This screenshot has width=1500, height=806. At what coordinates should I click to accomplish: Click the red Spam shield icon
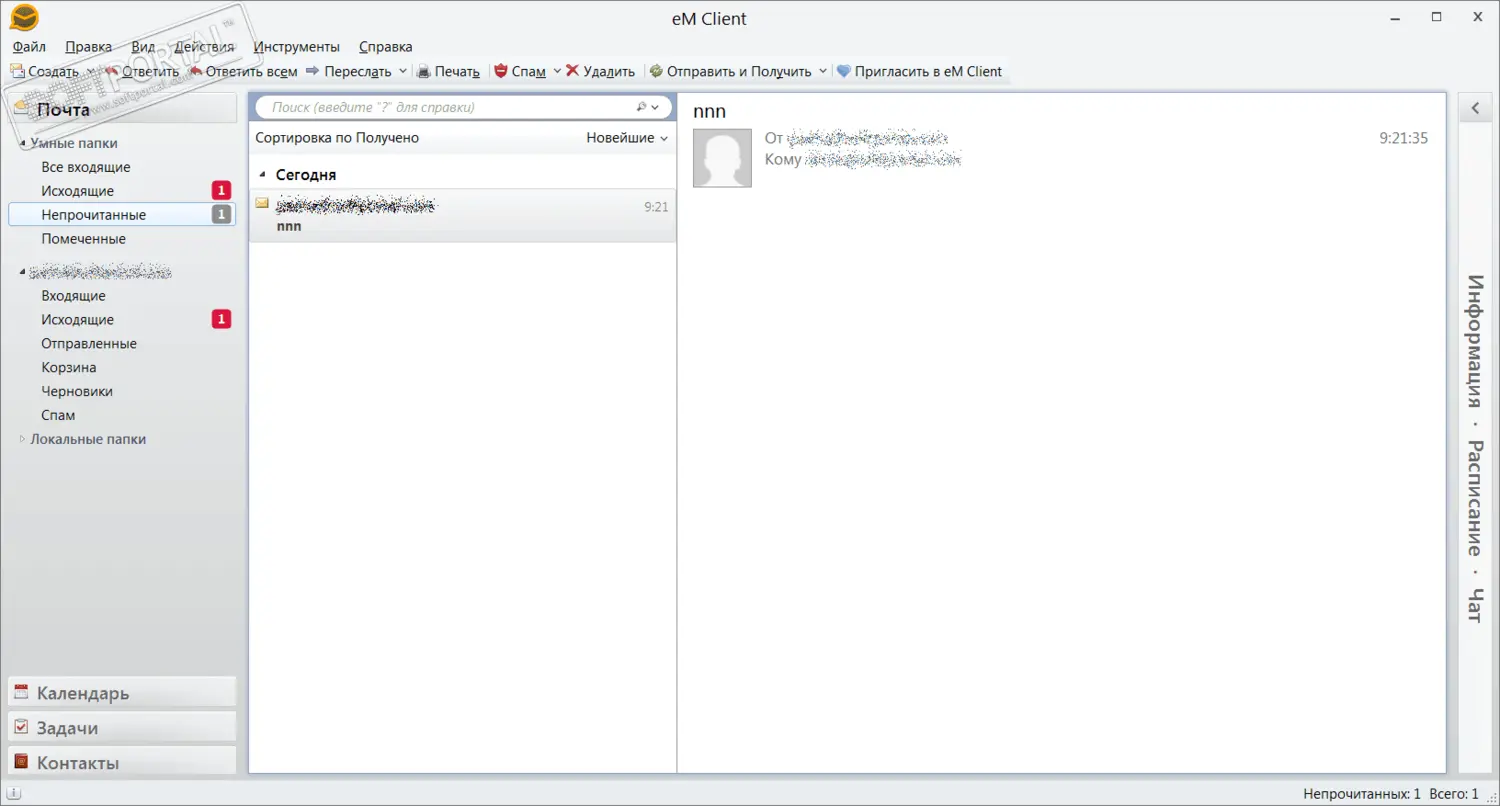(501, 72)
